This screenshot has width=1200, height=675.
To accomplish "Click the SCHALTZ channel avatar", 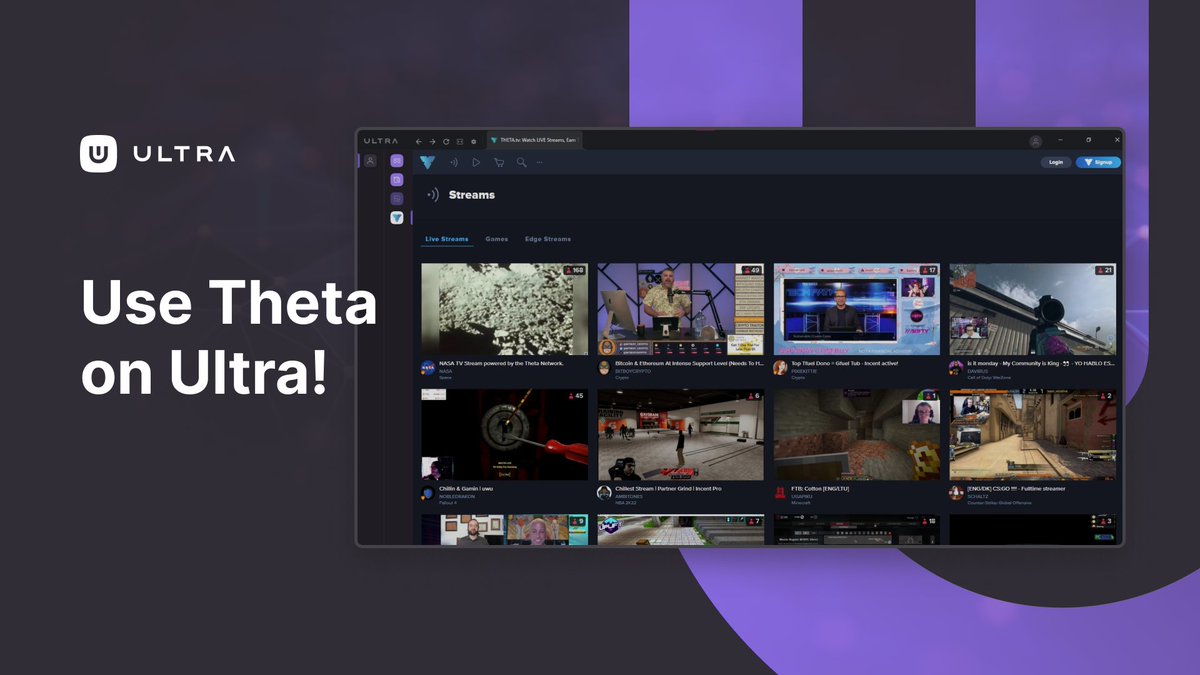I will click(x=956, y=493).
